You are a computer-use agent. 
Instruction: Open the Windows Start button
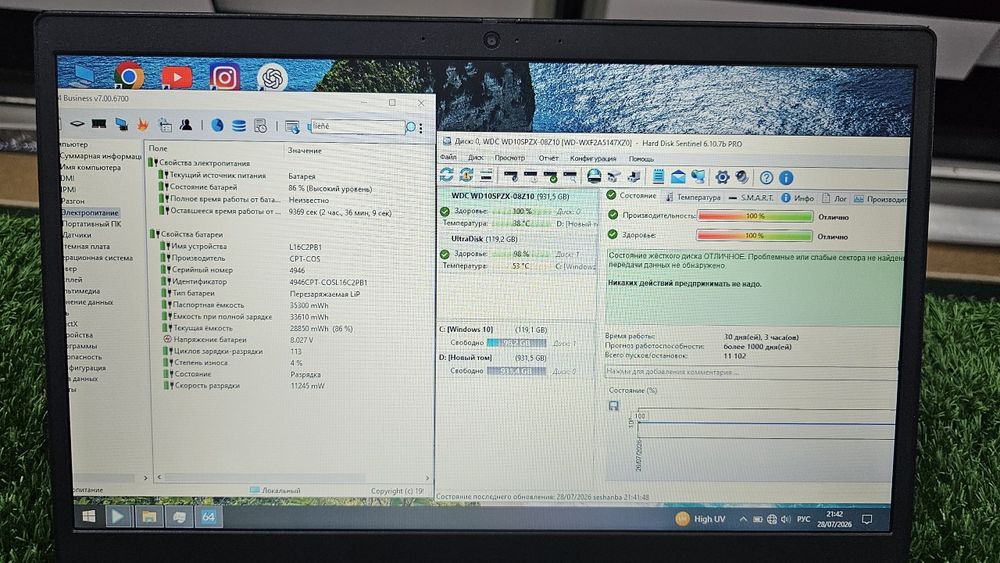[x=89, y=516]
